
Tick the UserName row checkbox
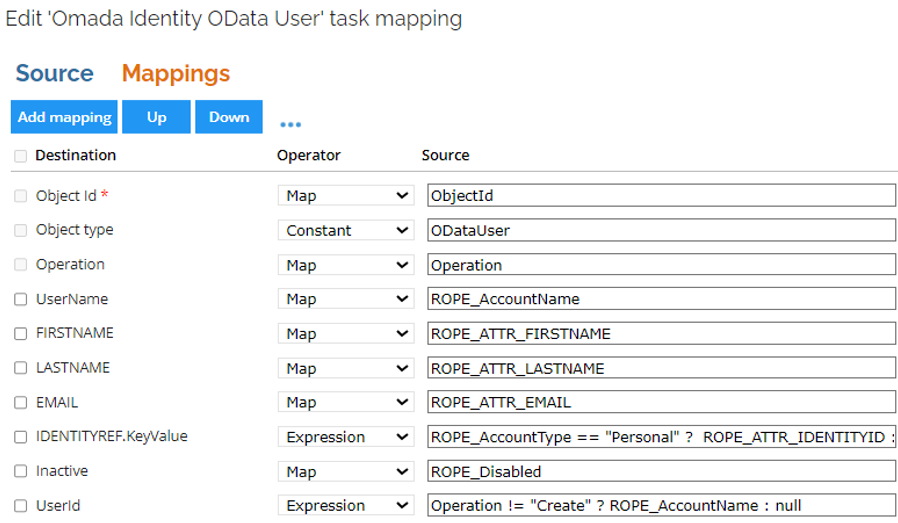click(x=21, y=299)
